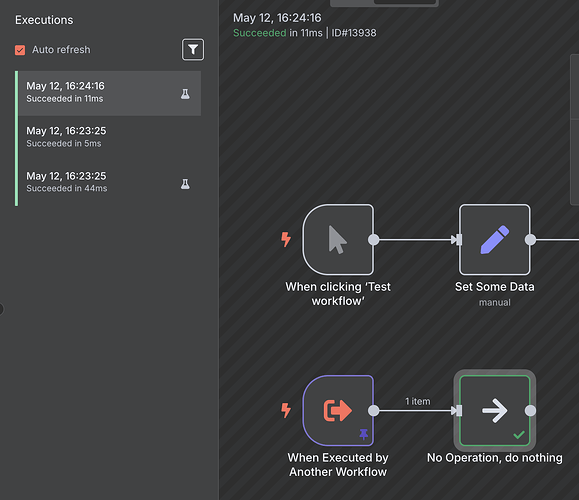The image size is (579, 500).
Task: Click the Executions panel heading
Action: (x=44, y=20)
